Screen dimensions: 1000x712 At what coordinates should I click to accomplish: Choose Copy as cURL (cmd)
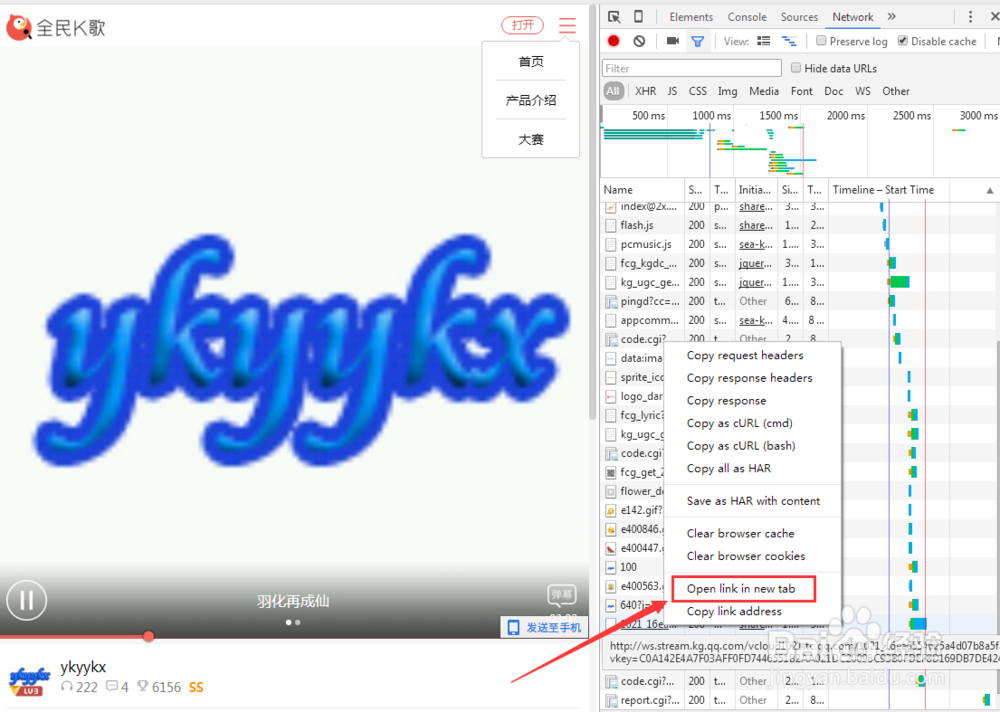click(x=740, y=423)
